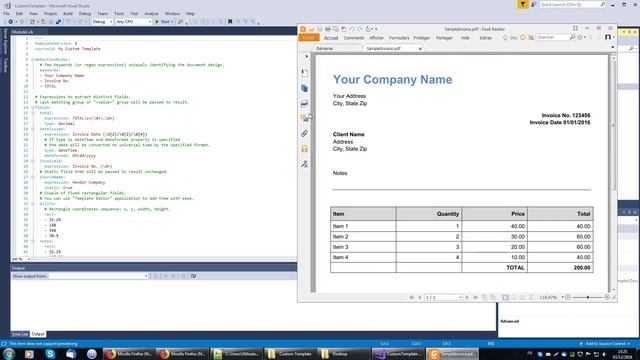The width and height of the screenshot is (640, 360).
Task: Click the volume icon in system tray
Action: click(604, 354)
